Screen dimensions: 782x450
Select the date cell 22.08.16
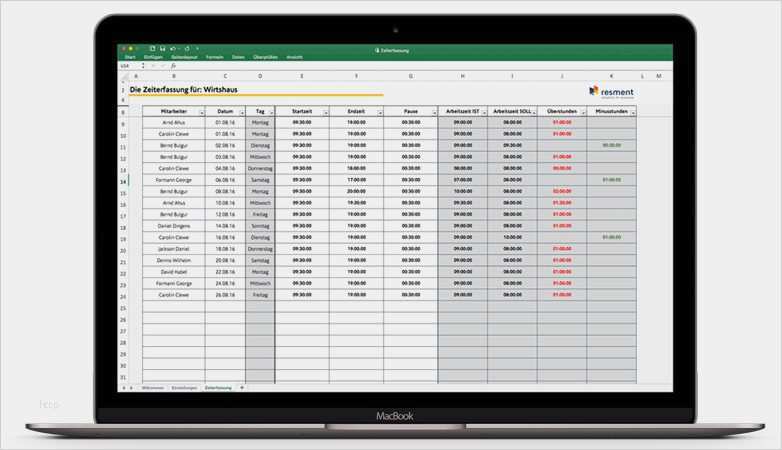tap(225, 272)
